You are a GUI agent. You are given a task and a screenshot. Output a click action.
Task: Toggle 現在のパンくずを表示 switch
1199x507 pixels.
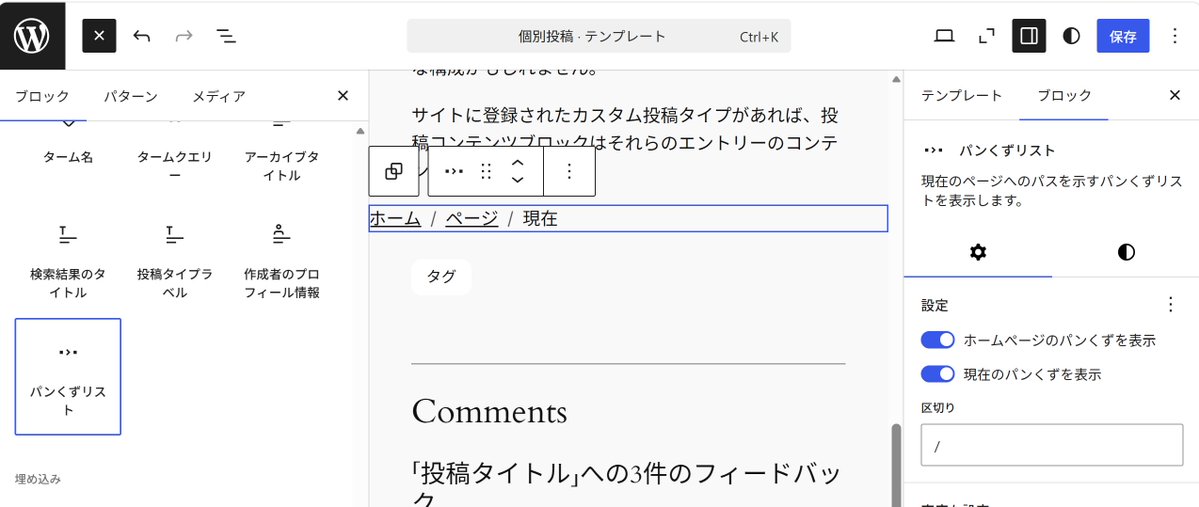[937, 374]
